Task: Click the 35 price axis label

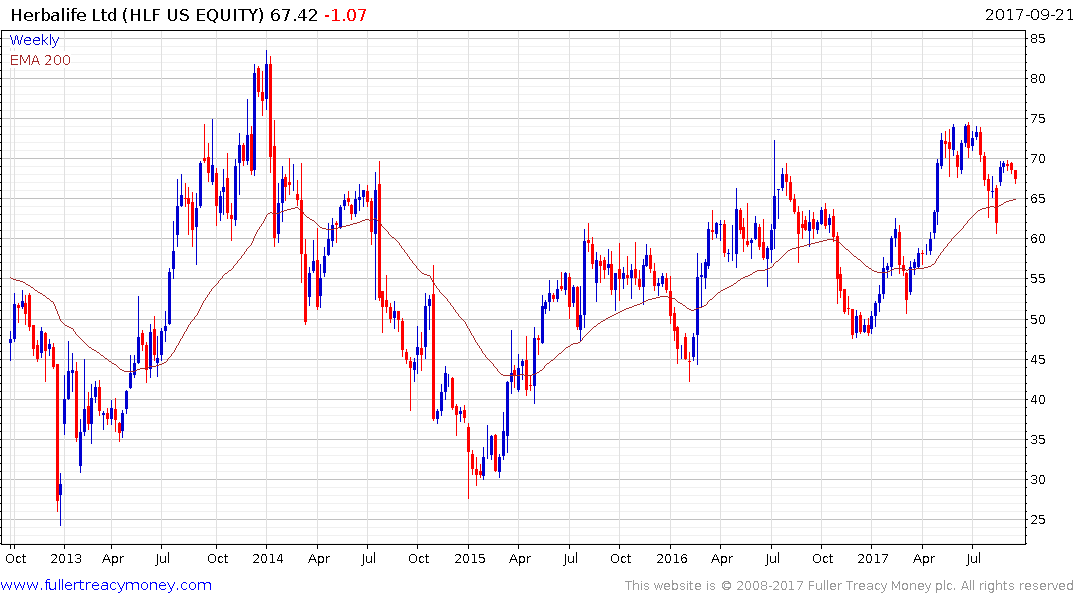Action: point(1038,440)
